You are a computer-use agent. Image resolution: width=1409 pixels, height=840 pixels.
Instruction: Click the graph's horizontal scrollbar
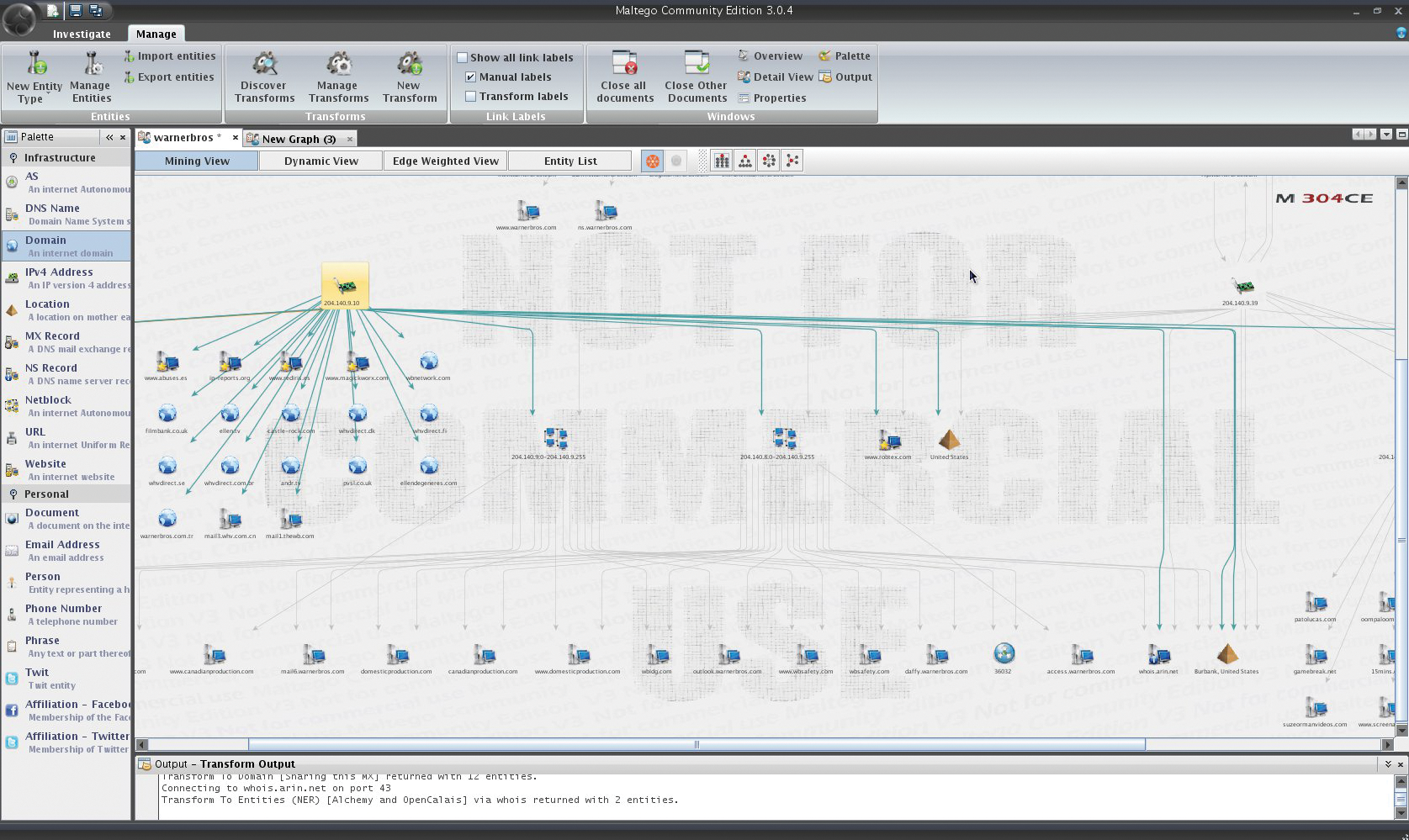[697, 745]
